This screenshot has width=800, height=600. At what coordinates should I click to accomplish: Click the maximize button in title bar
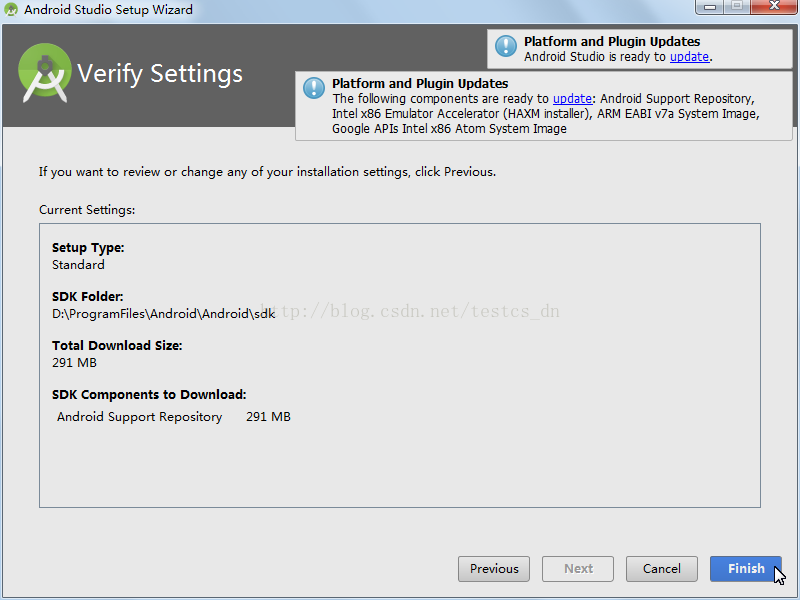pyautogui.click(x=737, y=7)
